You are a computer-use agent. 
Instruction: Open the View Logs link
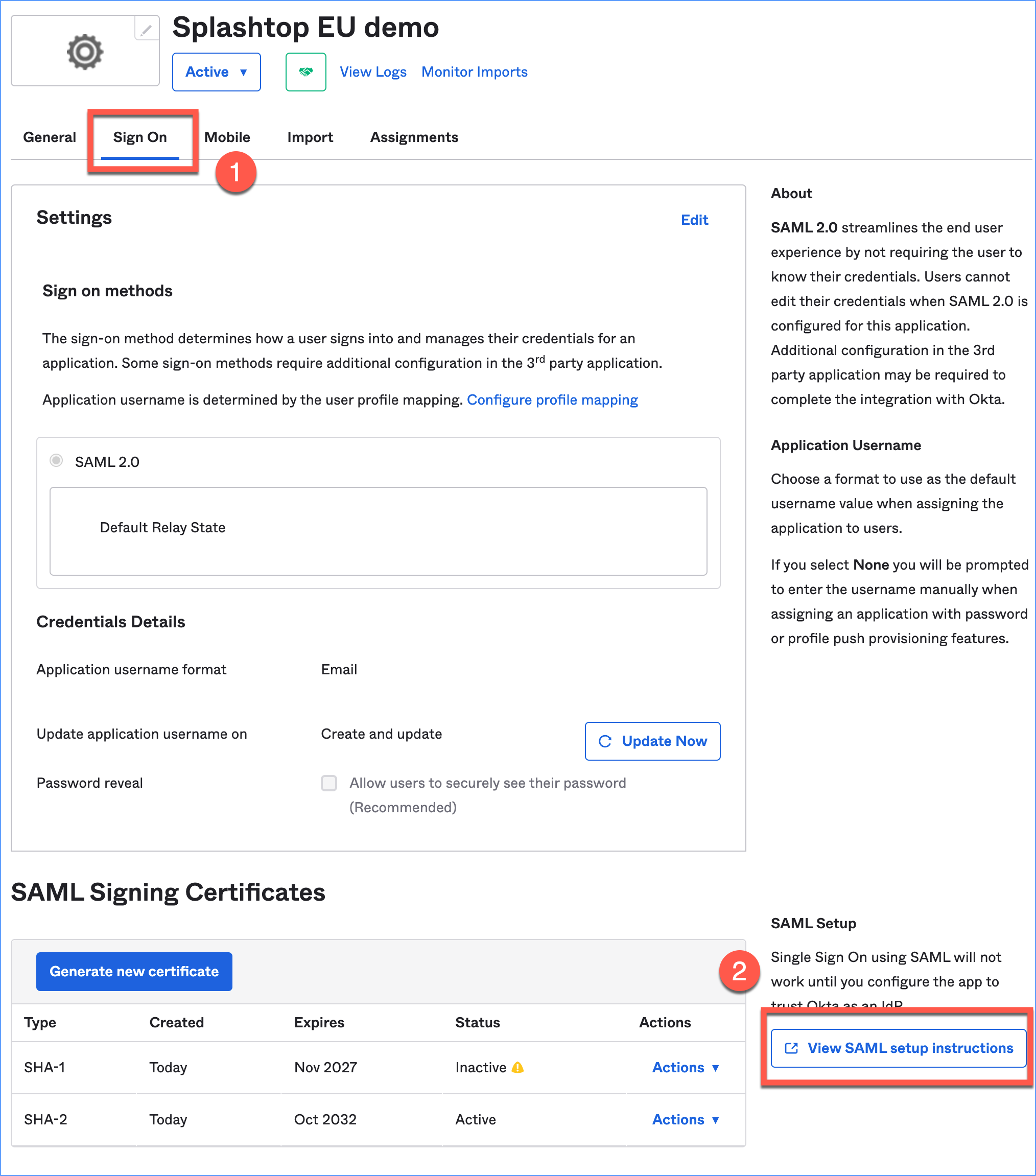click(373, 72)
